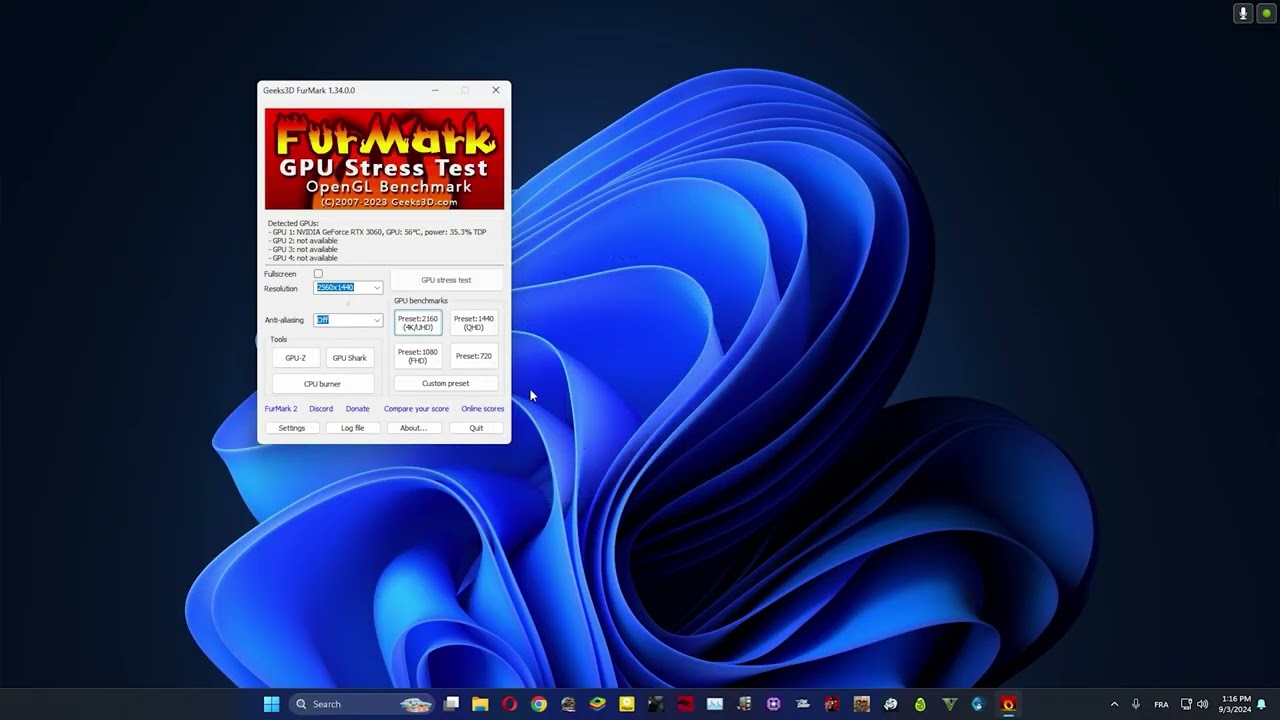
Task: Click the Donate link
Action: tap(357, 409)
